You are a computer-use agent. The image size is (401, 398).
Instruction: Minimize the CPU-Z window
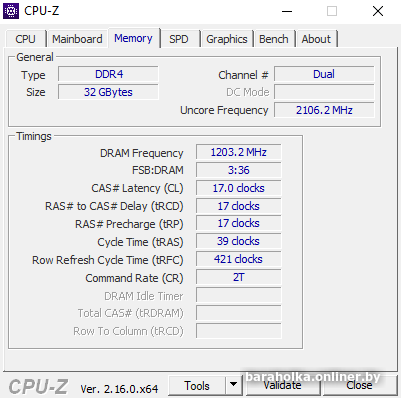coord(287,11)
